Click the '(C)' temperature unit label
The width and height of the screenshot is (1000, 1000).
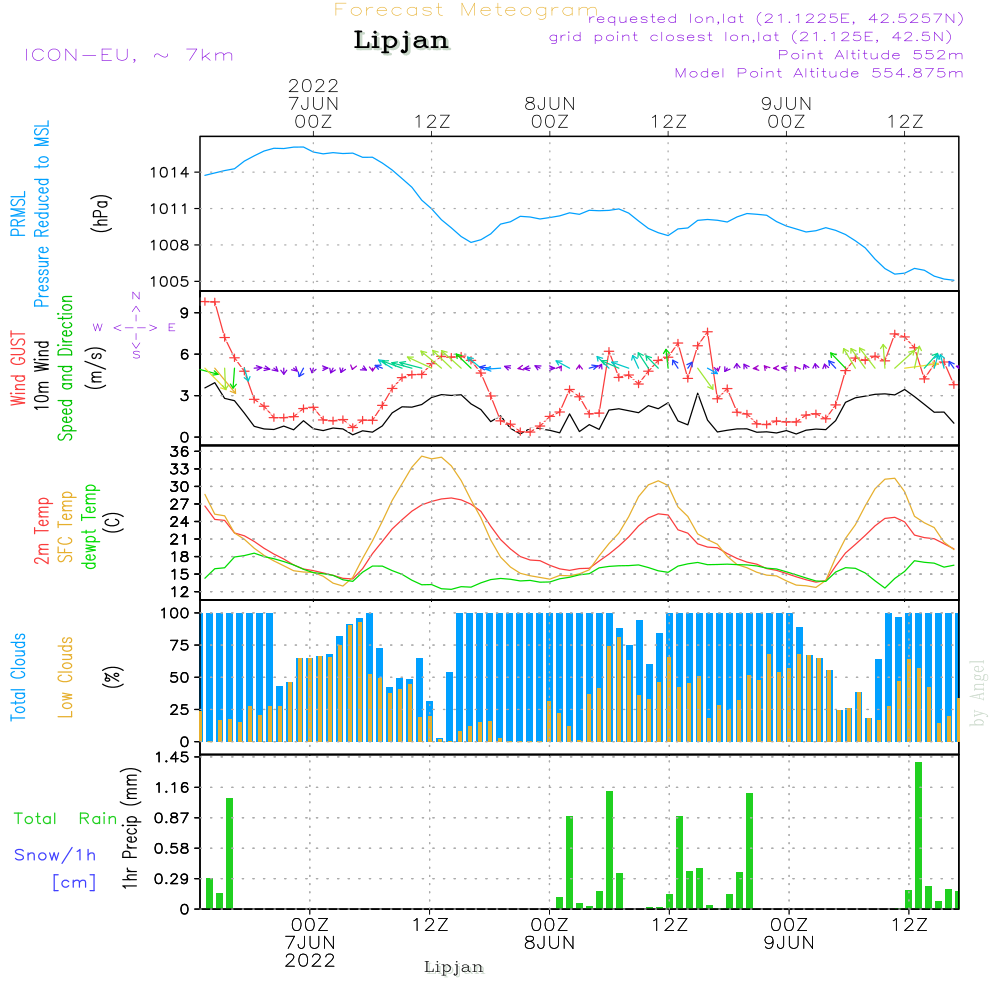coord(114,522)
